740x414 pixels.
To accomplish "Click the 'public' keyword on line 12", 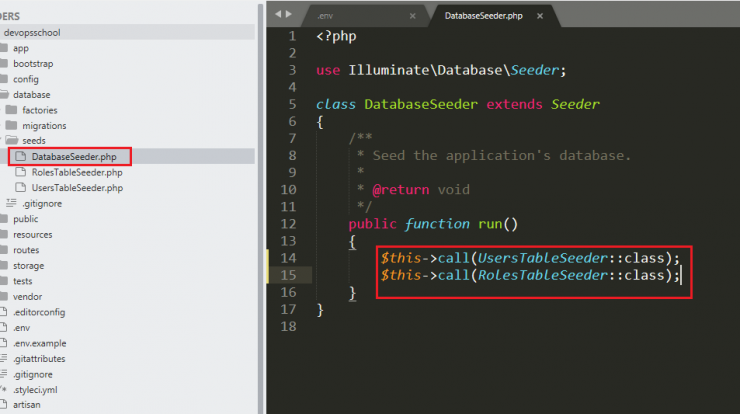I will click(372, 224).
